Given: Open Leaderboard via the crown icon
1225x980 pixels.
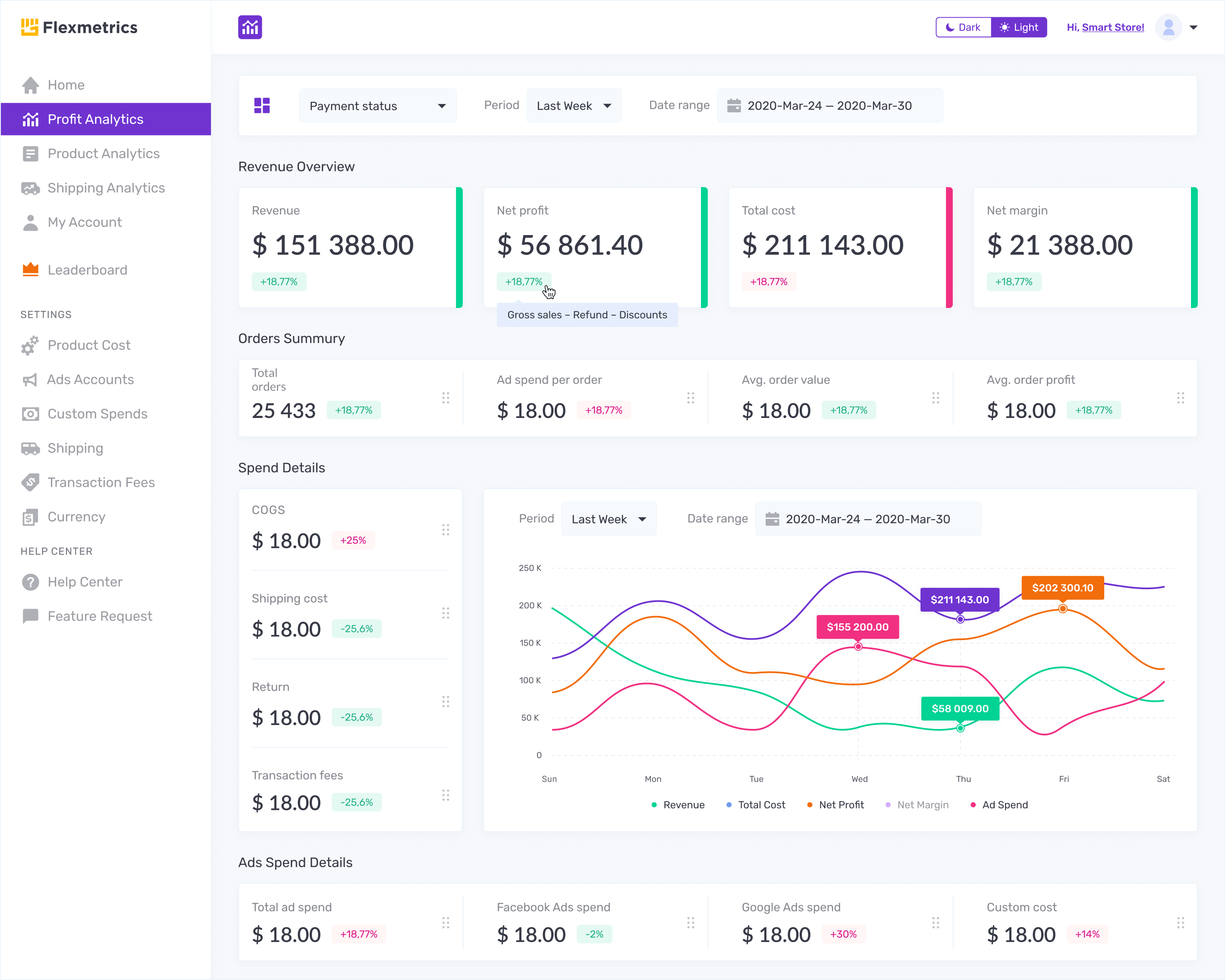Looking at the screenshot, I should (30, 269).
